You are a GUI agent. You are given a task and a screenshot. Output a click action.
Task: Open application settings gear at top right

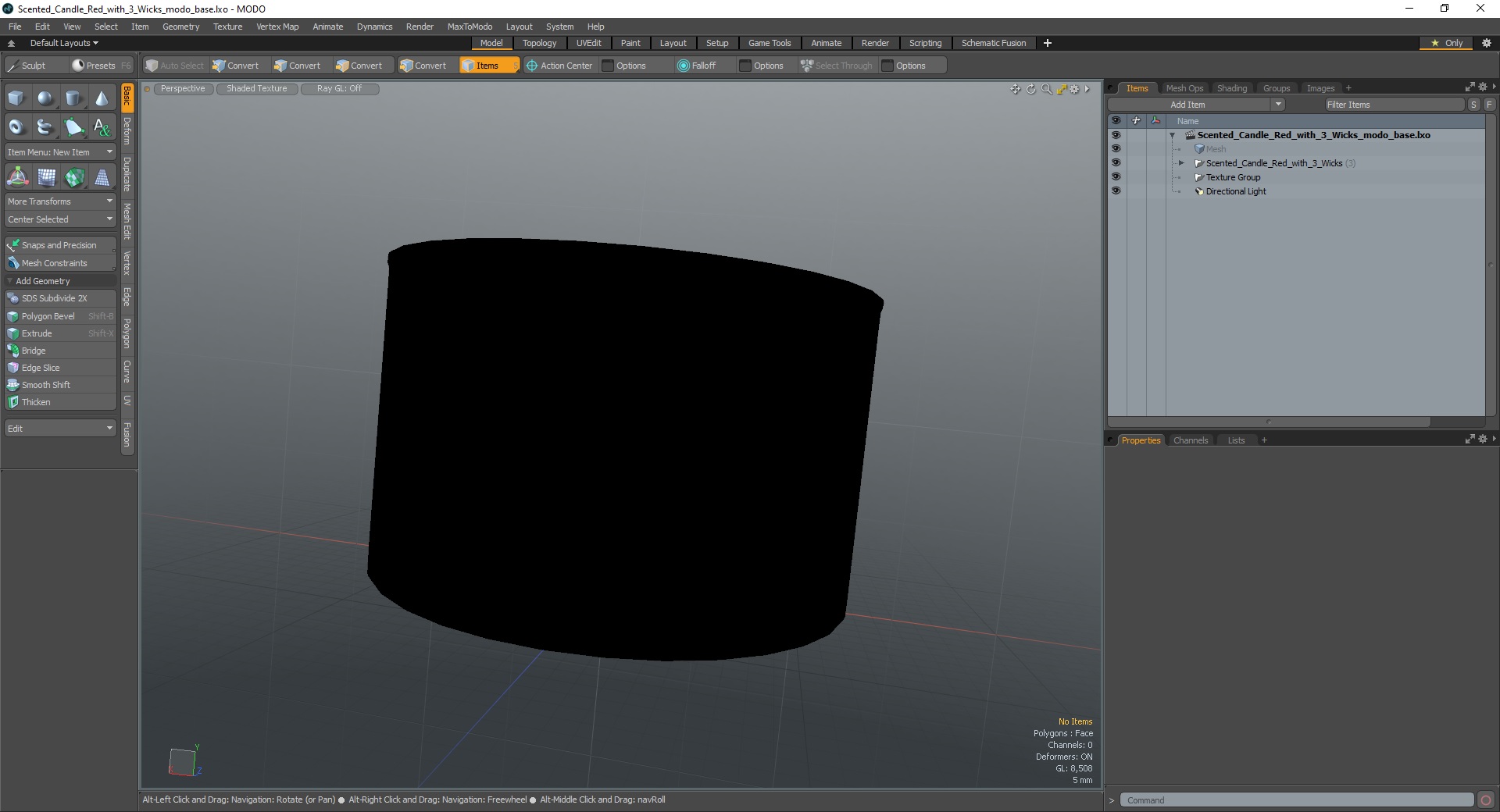pos(1487,43)
